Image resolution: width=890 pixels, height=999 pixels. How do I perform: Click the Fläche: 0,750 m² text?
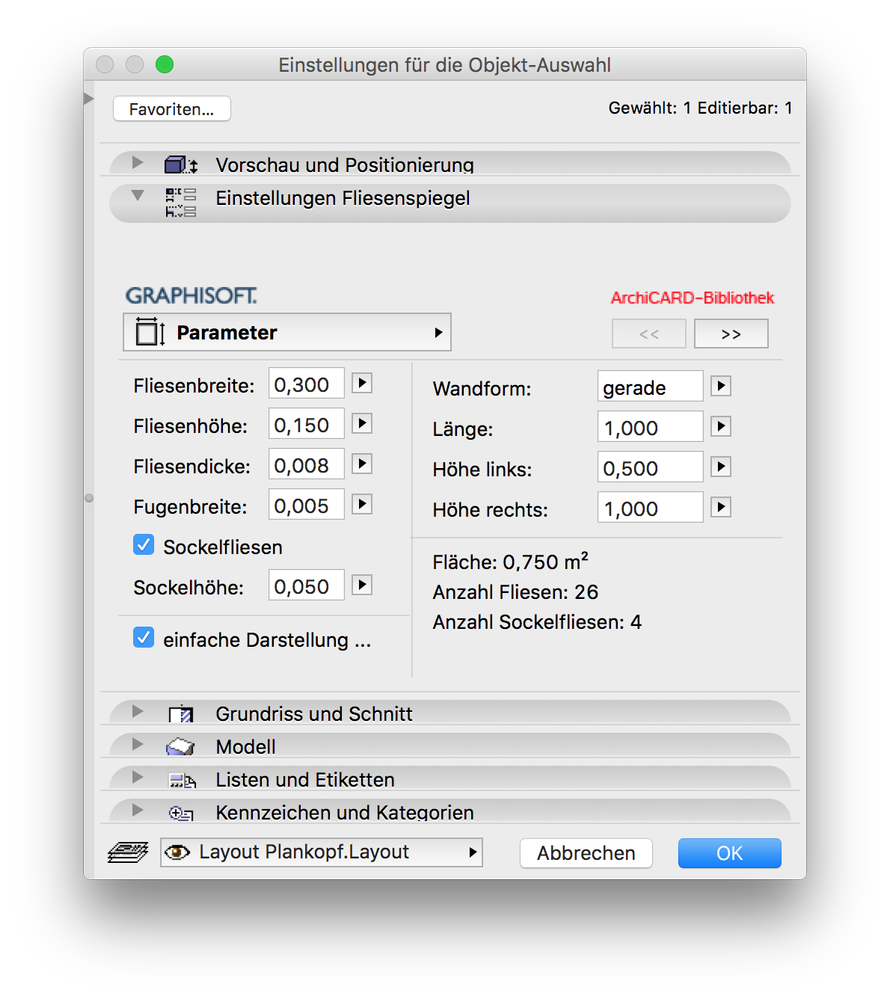[x=510, y=561]
